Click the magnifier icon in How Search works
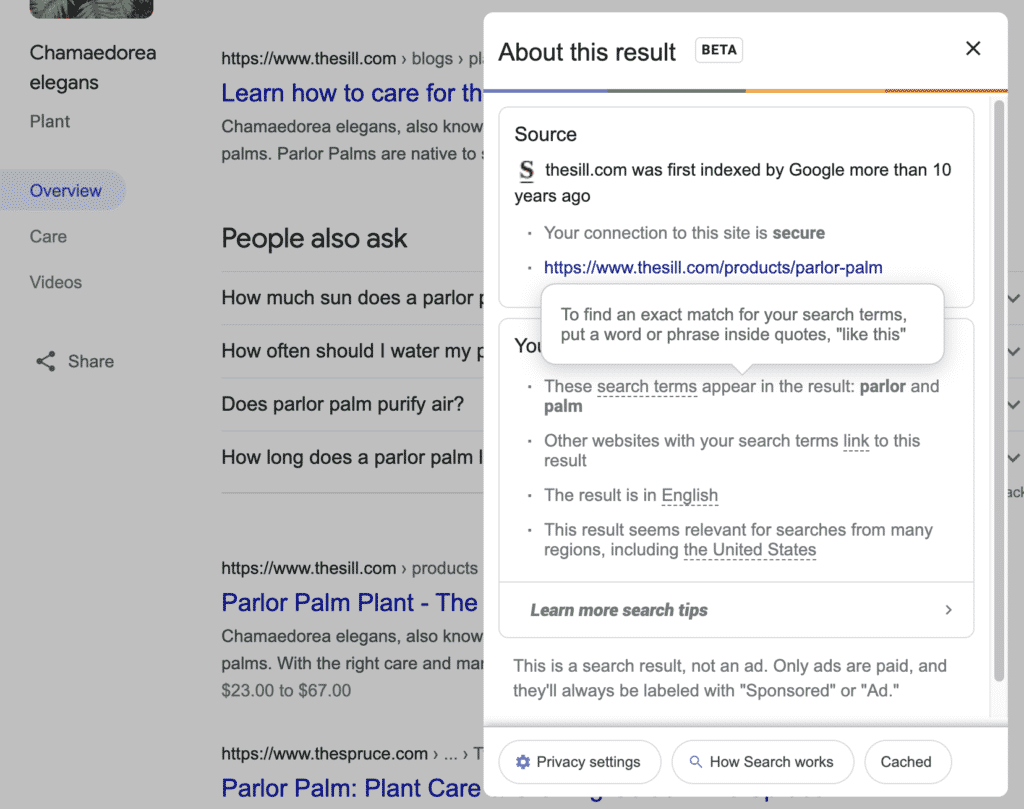The width and height of the screenshot is (1024, 809). point(696,762)
